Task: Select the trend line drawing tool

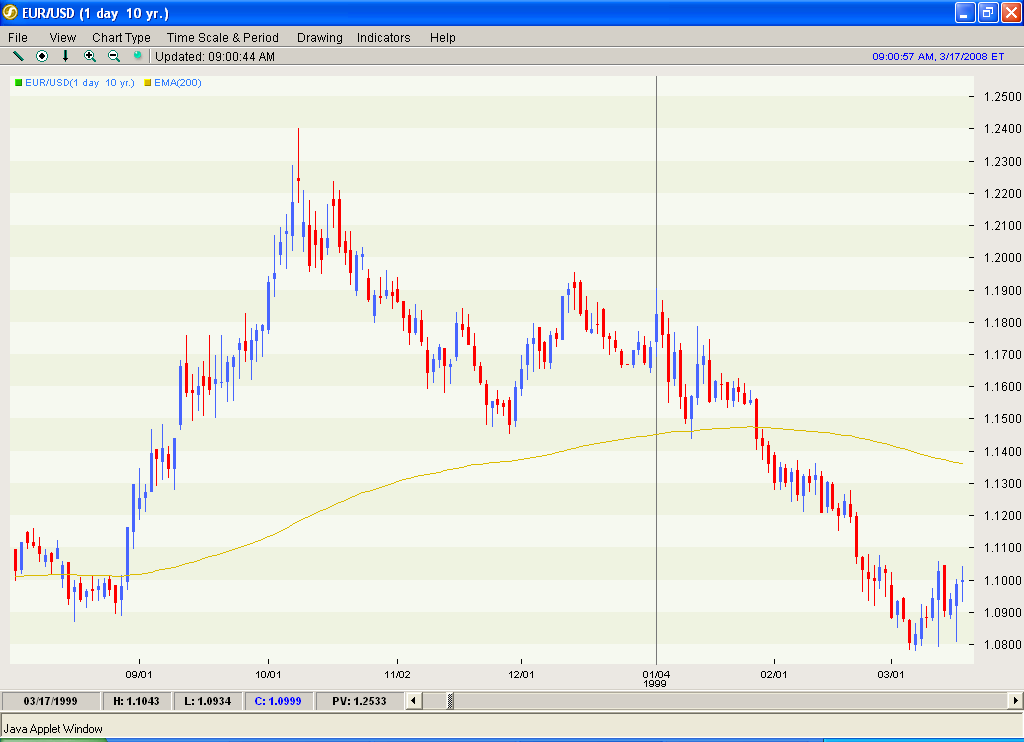Action: [x=18, y=56]
